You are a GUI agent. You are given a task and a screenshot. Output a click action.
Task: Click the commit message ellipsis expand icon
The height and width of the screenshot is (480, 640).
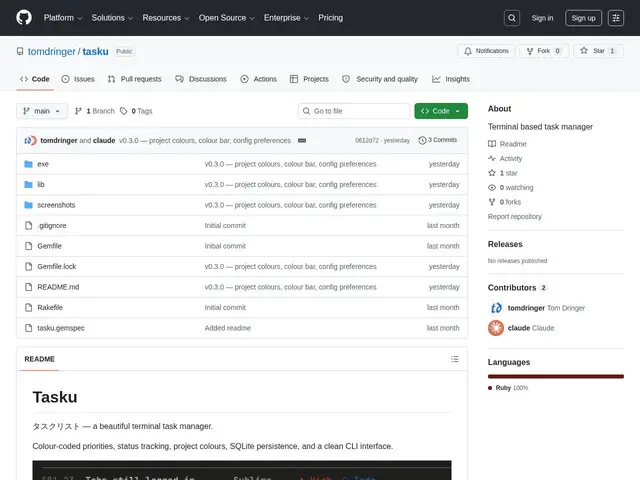[302, 140]
